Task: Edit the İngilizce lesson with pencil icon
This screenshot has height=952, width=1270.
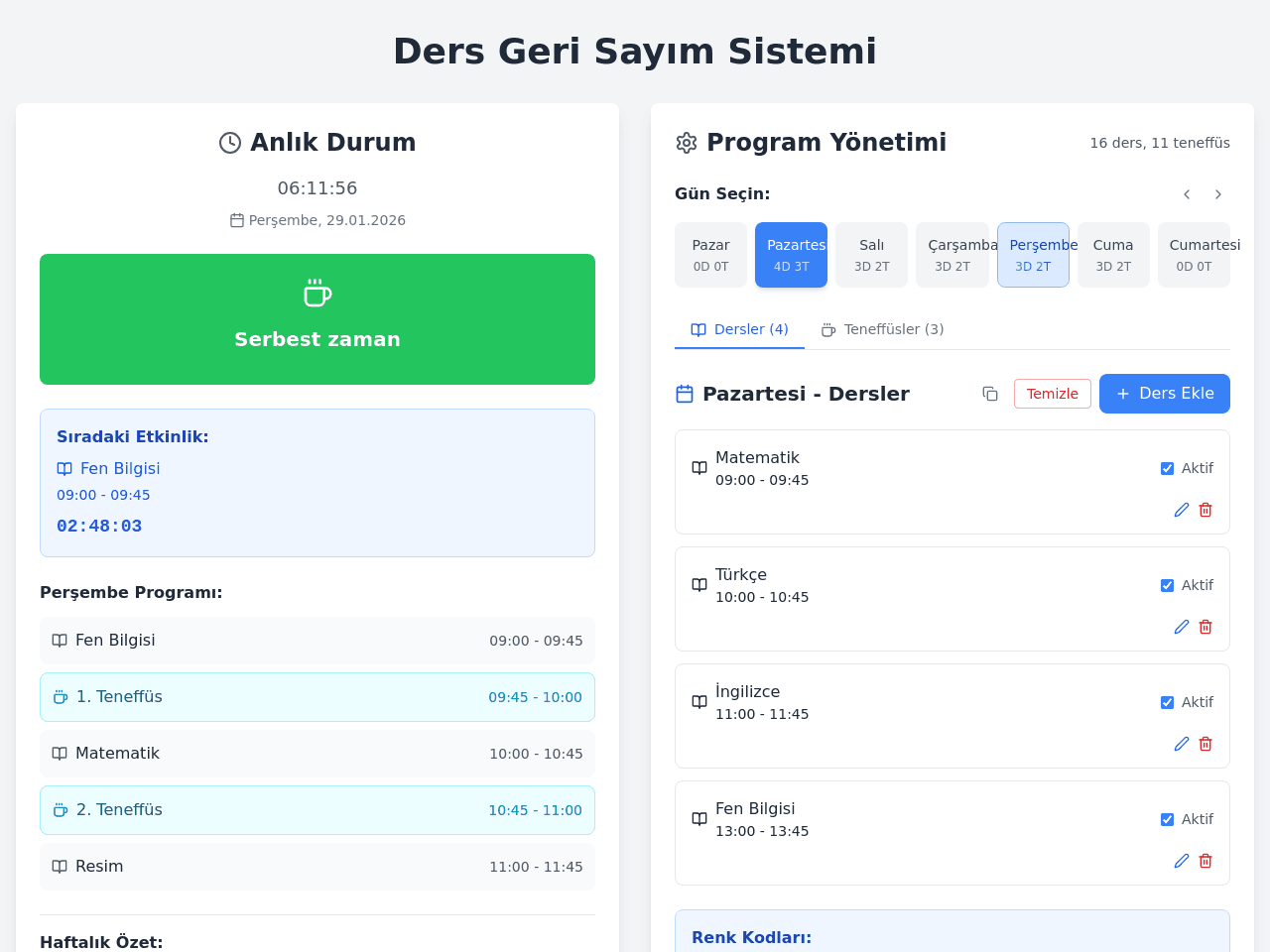Action: (x=1182, y=744)
